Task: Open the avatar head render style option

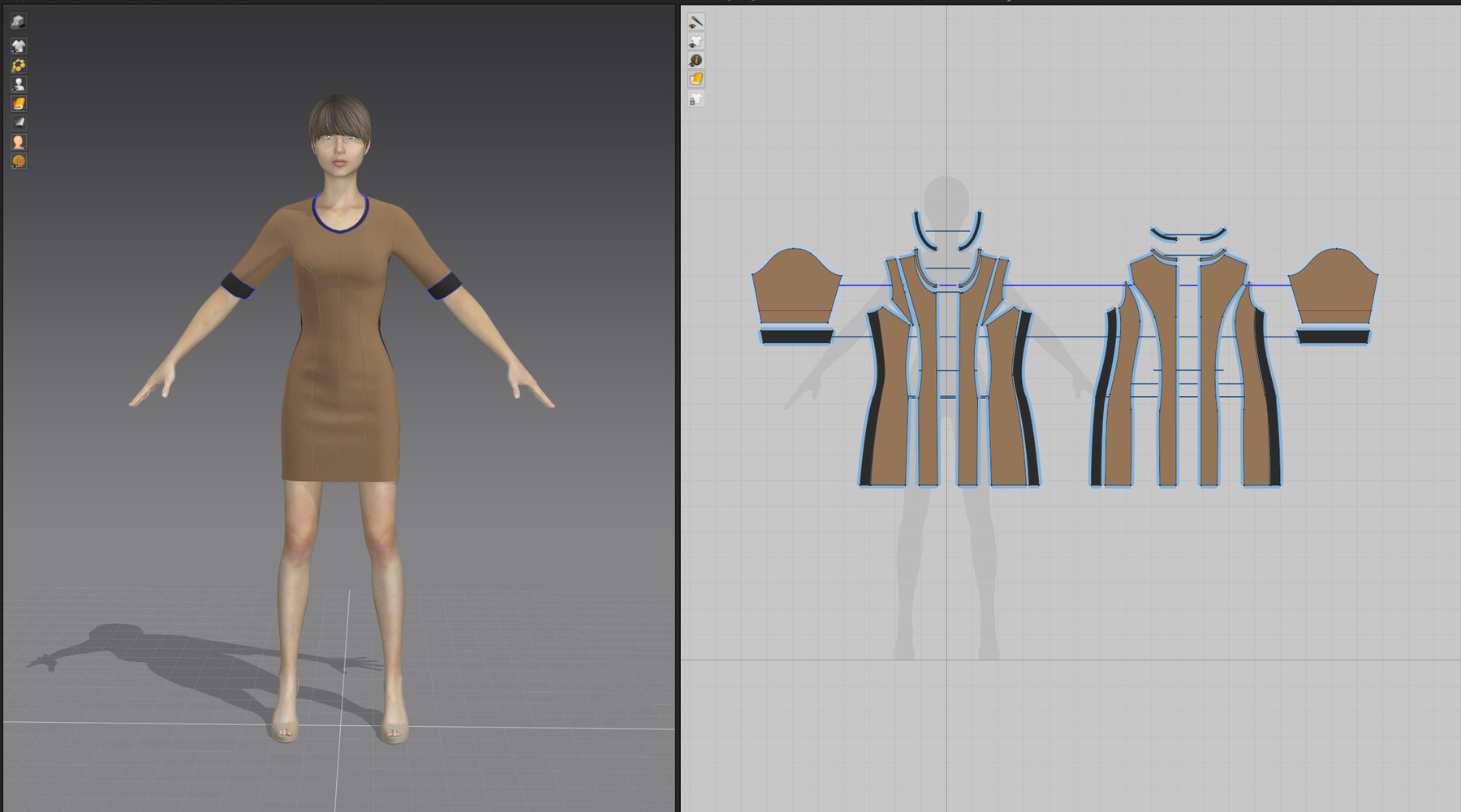Action: [18, 142]
